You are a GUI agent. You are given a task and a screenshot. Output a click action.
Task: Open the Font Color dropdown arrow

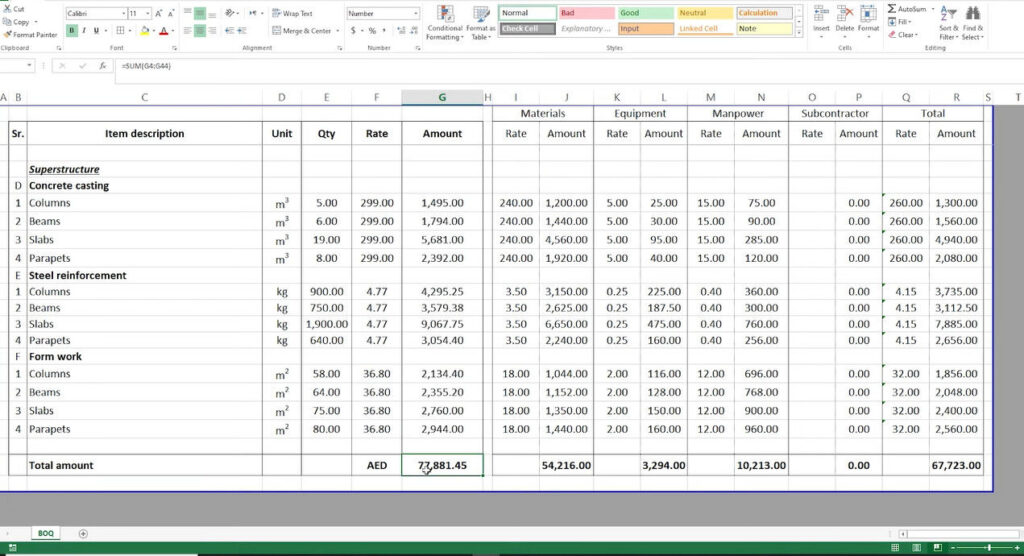point(172,31)
